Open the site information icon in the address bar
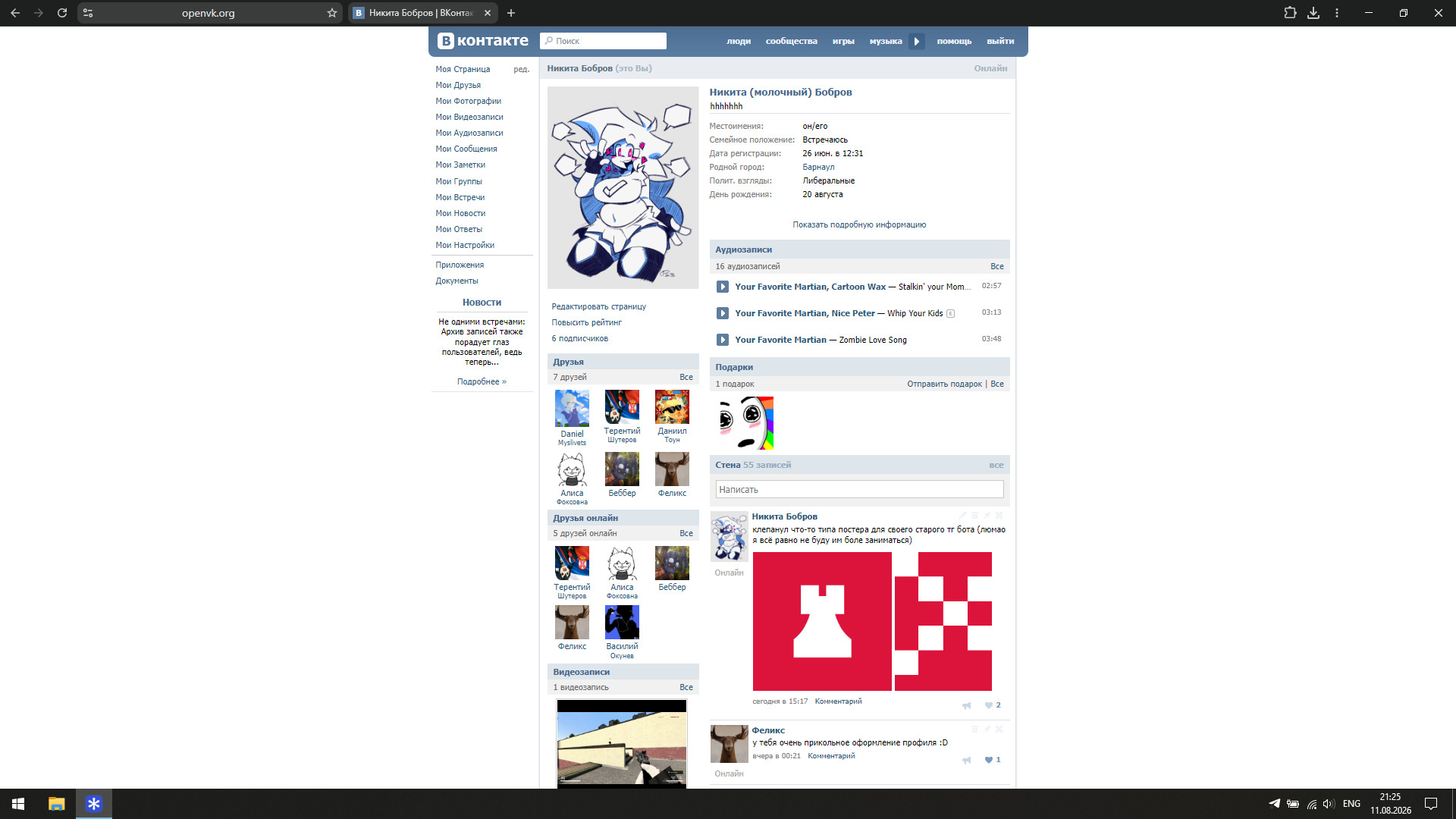 pos(88,13)
